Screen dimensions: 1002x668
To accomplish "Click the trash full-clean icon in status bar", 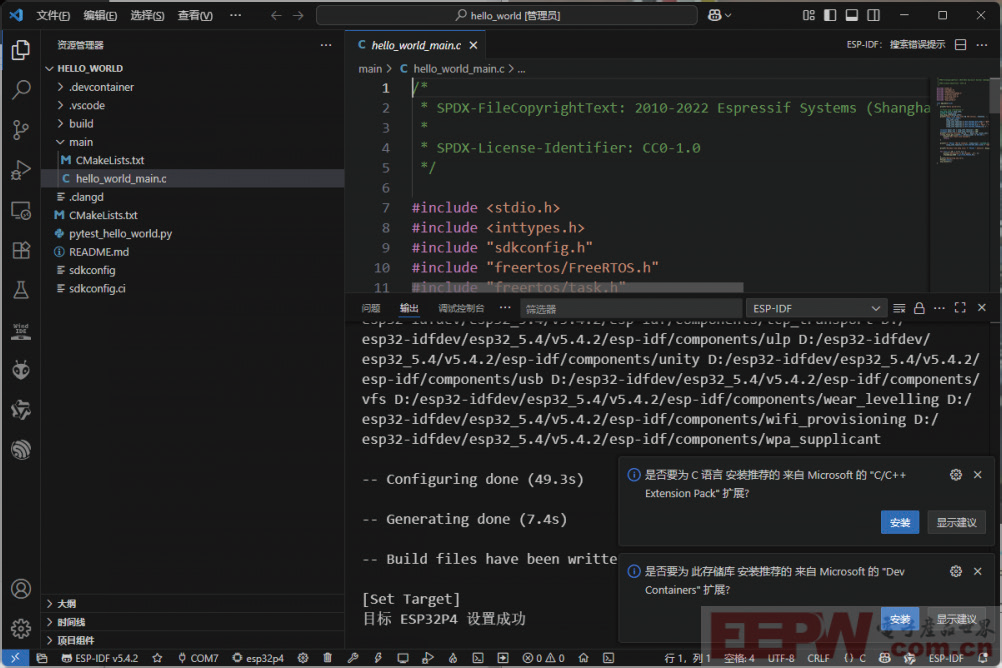I will [328, 658].
